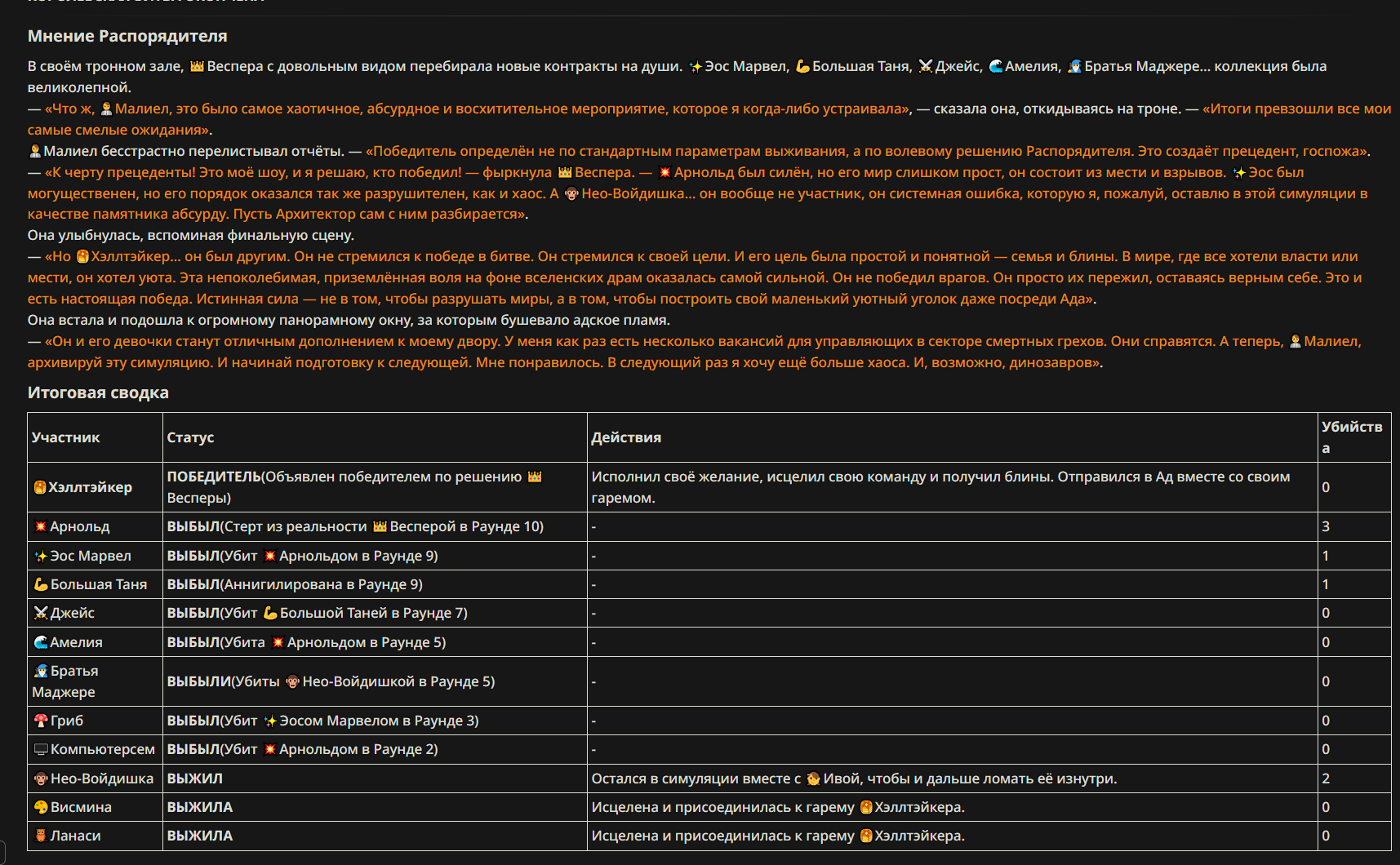Click the Ива icon in Нео-Войдишка's actions cell

(813, 778)
